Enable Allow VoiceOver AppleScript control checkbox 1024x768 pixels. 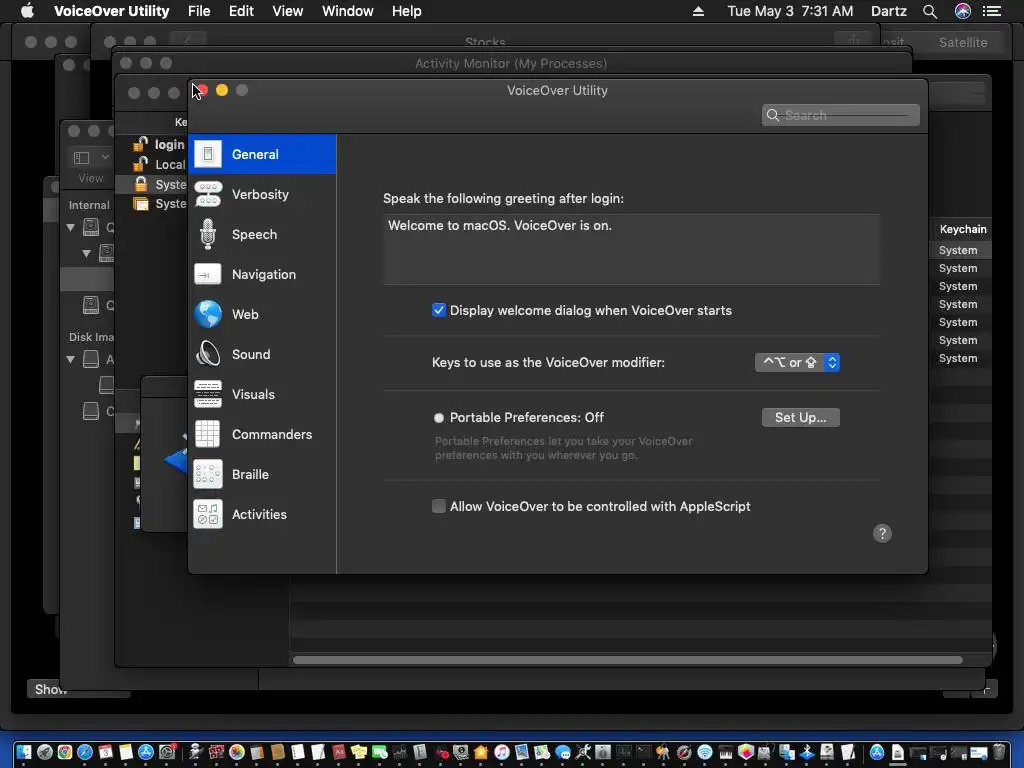439,506
